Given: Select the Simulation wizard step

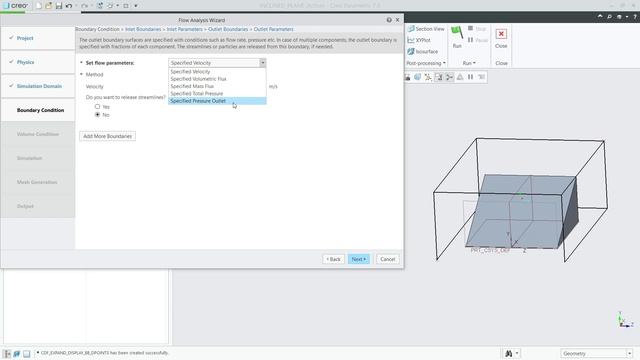Looking at the screenshot, I should pyautogui.click(x=38, y=158).
